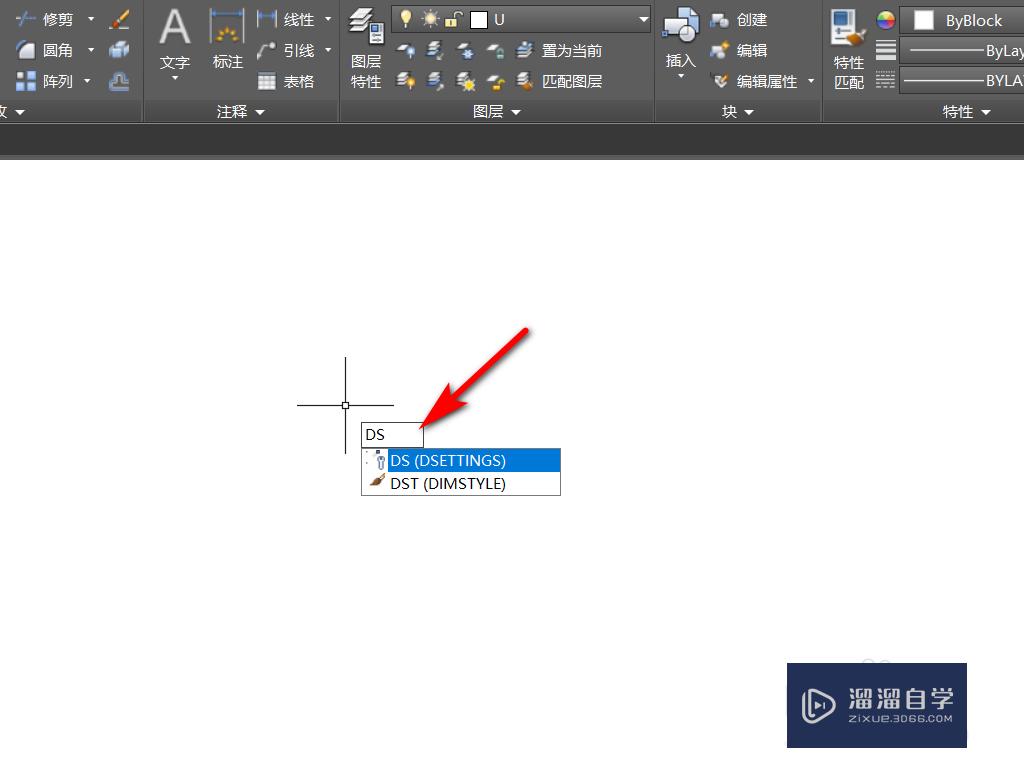This screenshot has height=768, width=1024.
Task: Click Thaw All Layers icon
Action: coord(465,81)
